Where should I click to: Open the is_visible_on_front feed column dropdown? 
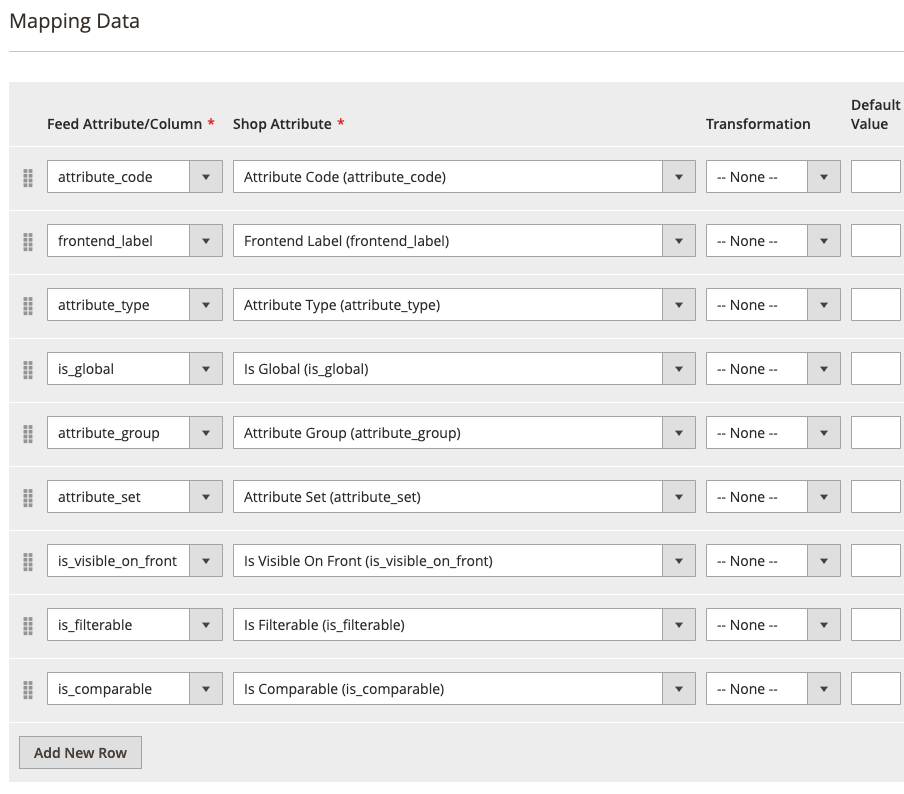point(135,560)
